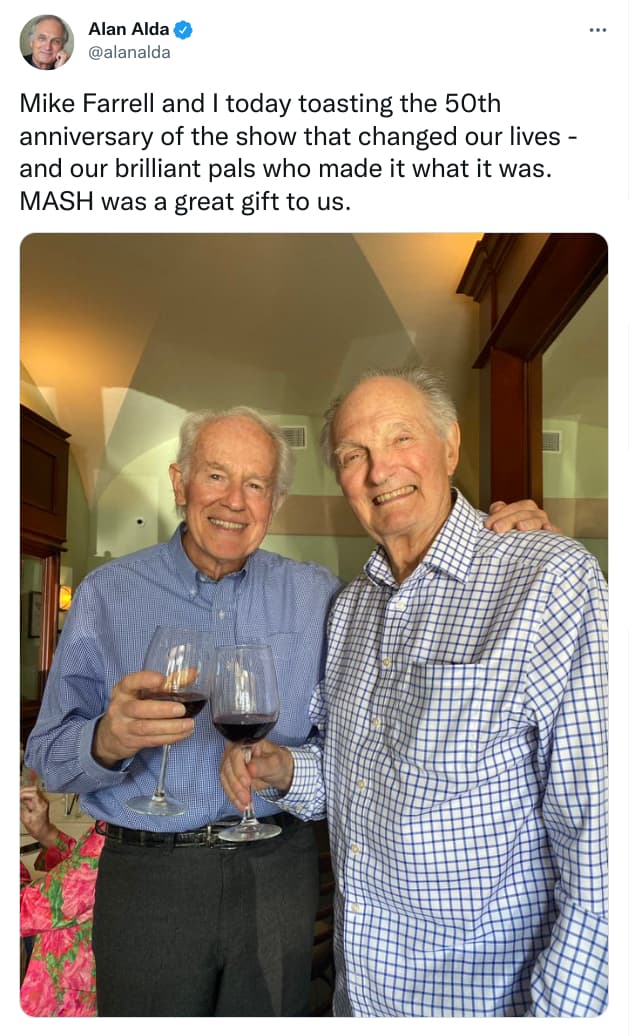Open Alan Alda's profile avatar
Image resolution: width=629 pixels, height=1036 pixels.
pyautogui.click(x=46, y=42)
